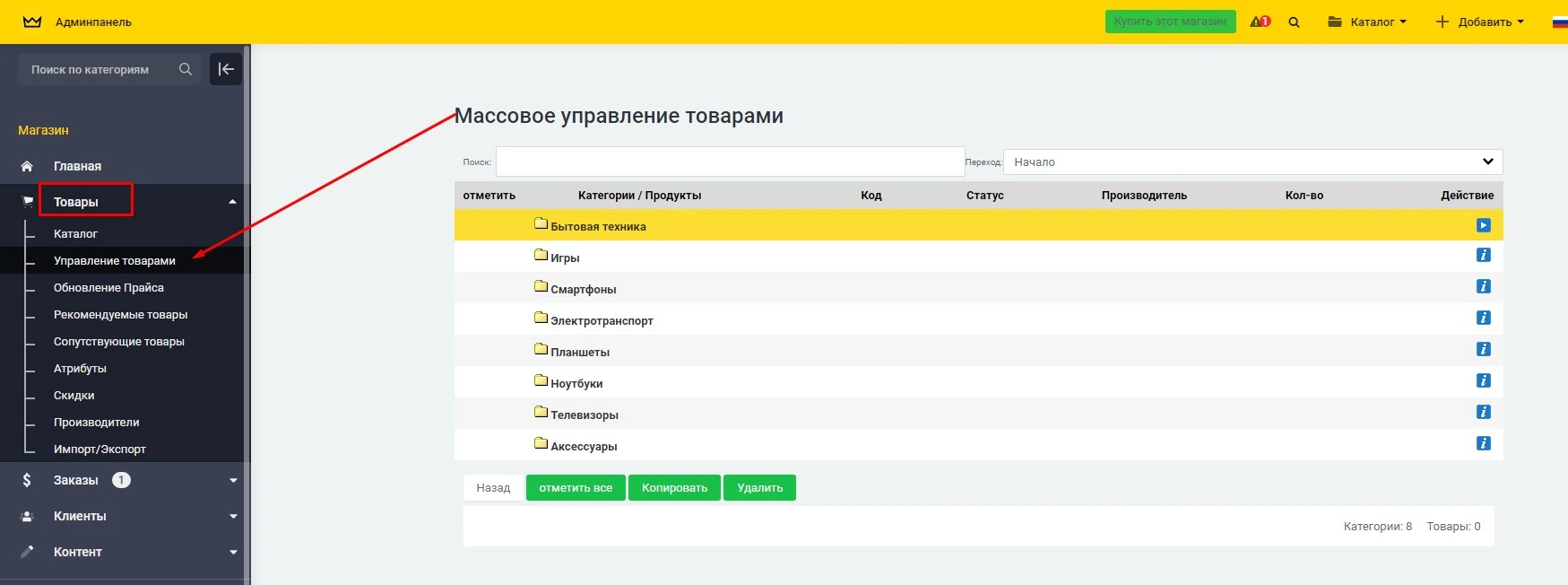The width and height of the screenshot is (1568, 585).
Task: Open Сопутствующие товары menu item
Action: (119, 341)
